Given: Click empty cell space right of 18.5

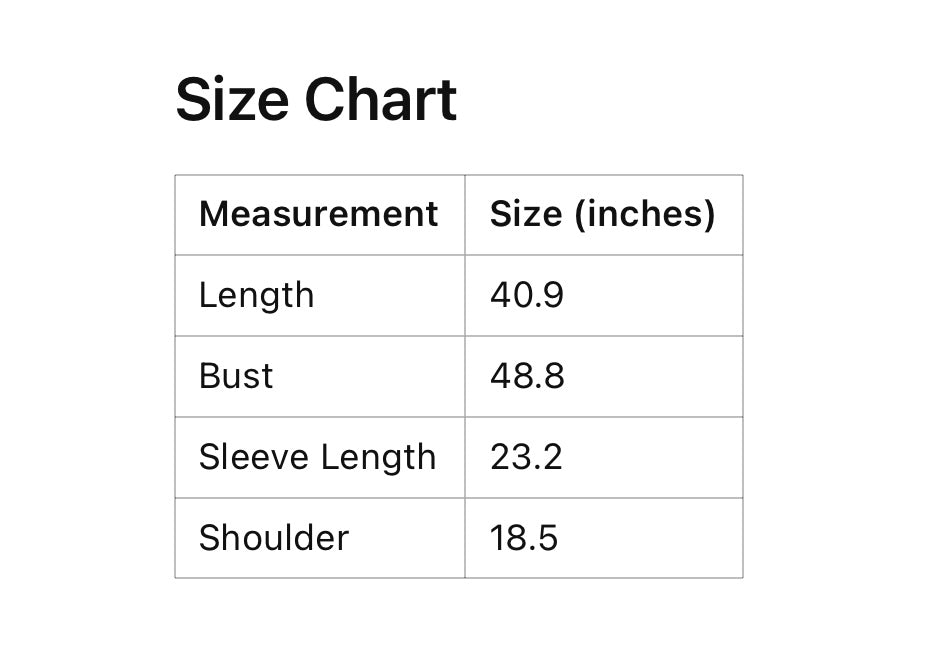Looking at the screenshot, I should [660, 538].
